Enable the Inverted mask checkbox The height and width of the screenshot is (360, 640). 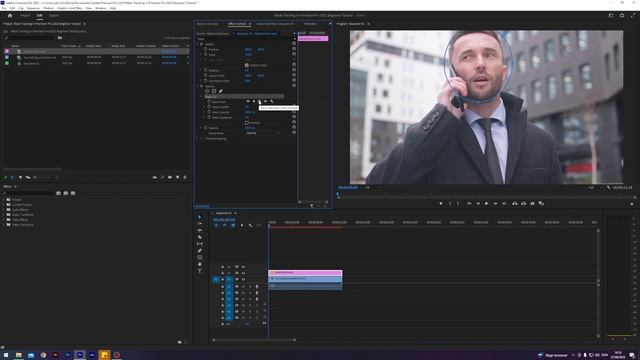point(247,122)
